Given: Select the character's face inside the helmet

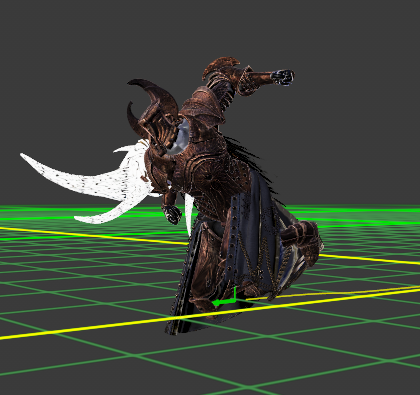Looking at the screenshot, I should 178,138.
